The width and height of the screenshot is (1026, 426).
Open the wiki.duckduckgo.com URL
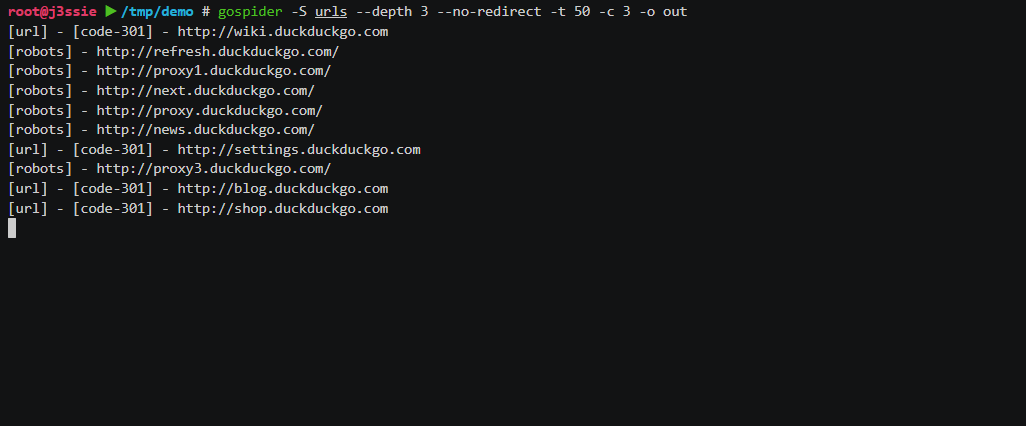coord(282,32)
